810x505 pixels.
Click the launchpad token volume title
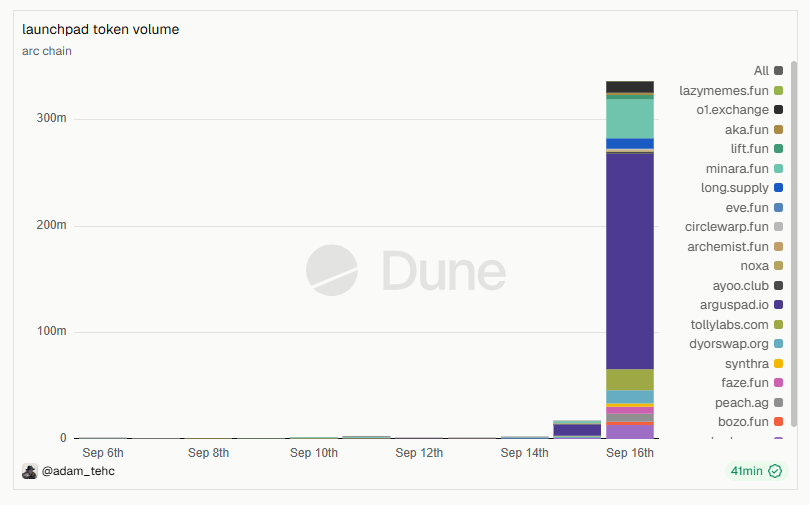pyautogui.click(x=101, y=29)
